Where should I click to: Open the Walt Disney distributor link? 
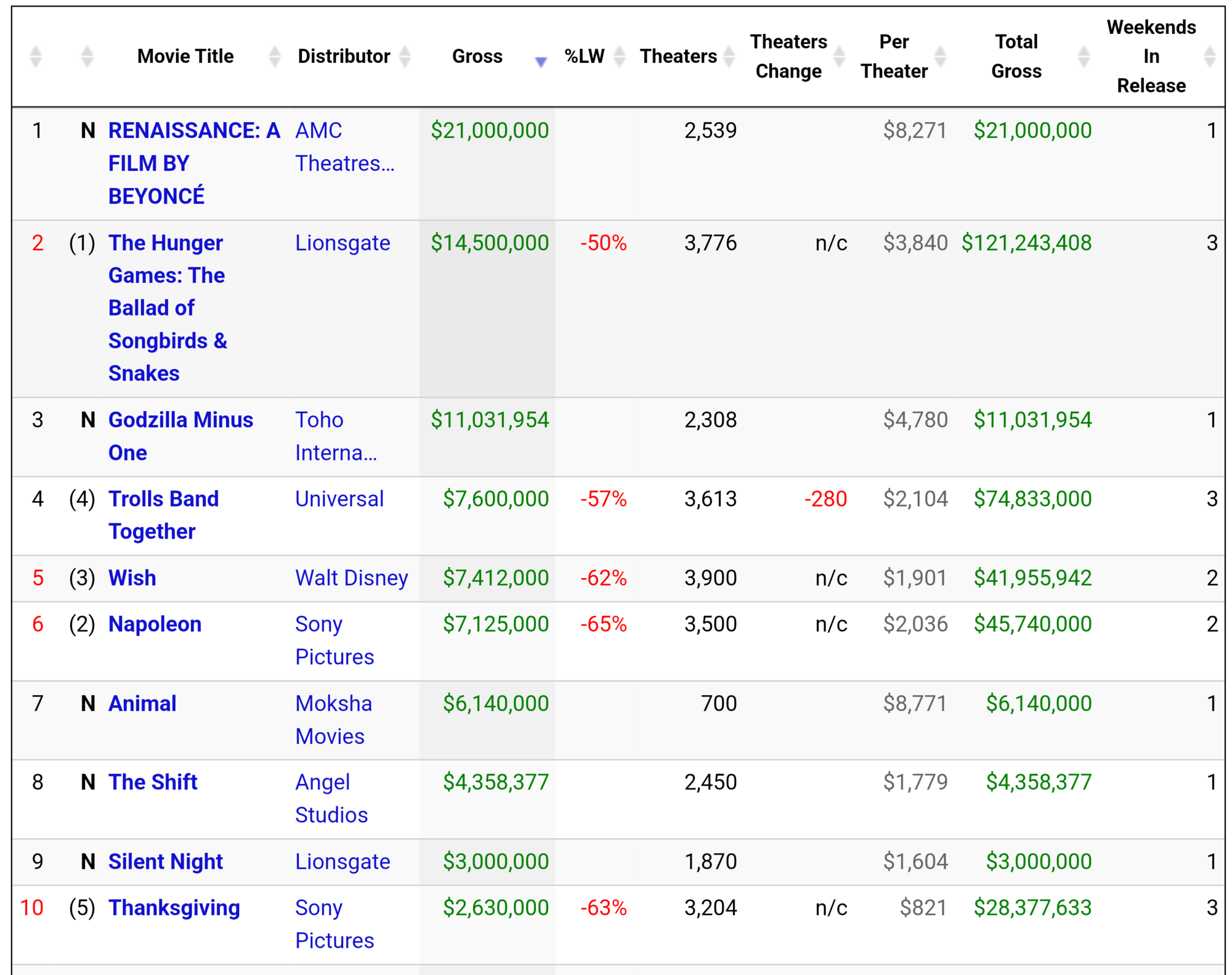(x=351, y=578)
